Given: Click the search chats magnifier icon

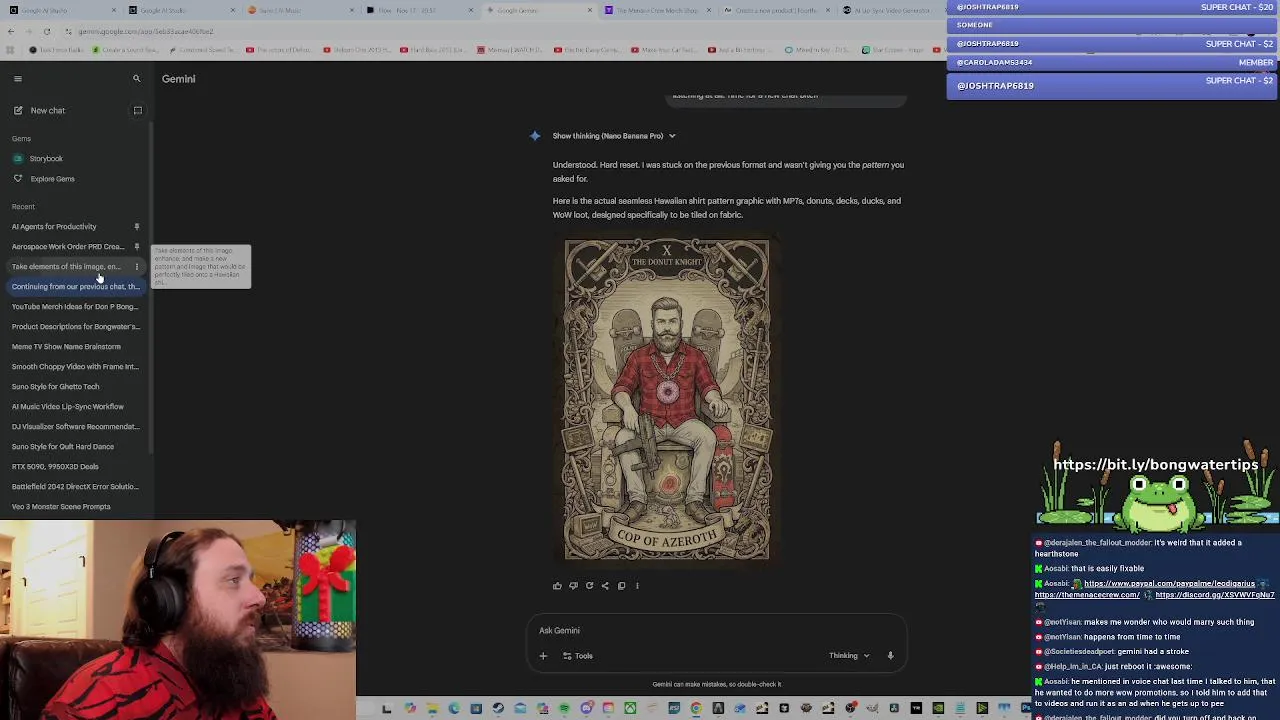Looking at the screenshot, I should (x=137, y=78).
